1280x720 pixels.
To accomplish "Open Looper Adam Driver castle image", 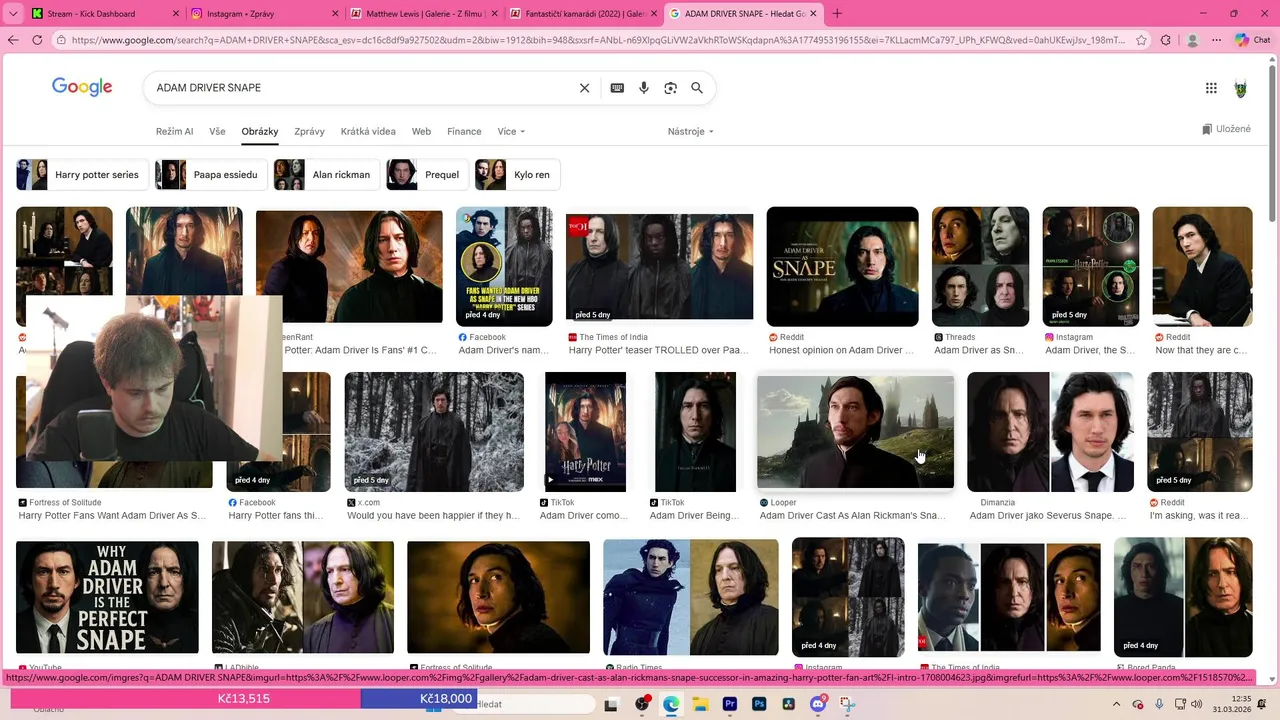I will (x=855, y=432).
